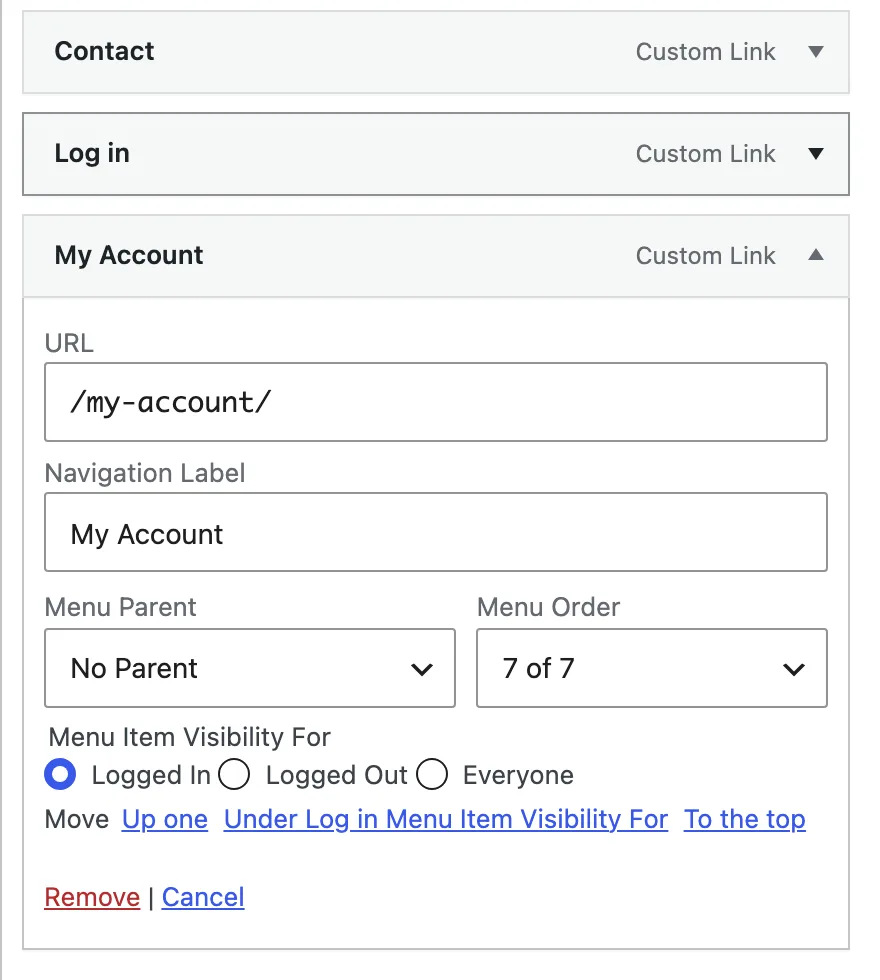This screenshot has height=980, width=880.
Task: Click the Under Log in move link
Action: click(446, 819)
